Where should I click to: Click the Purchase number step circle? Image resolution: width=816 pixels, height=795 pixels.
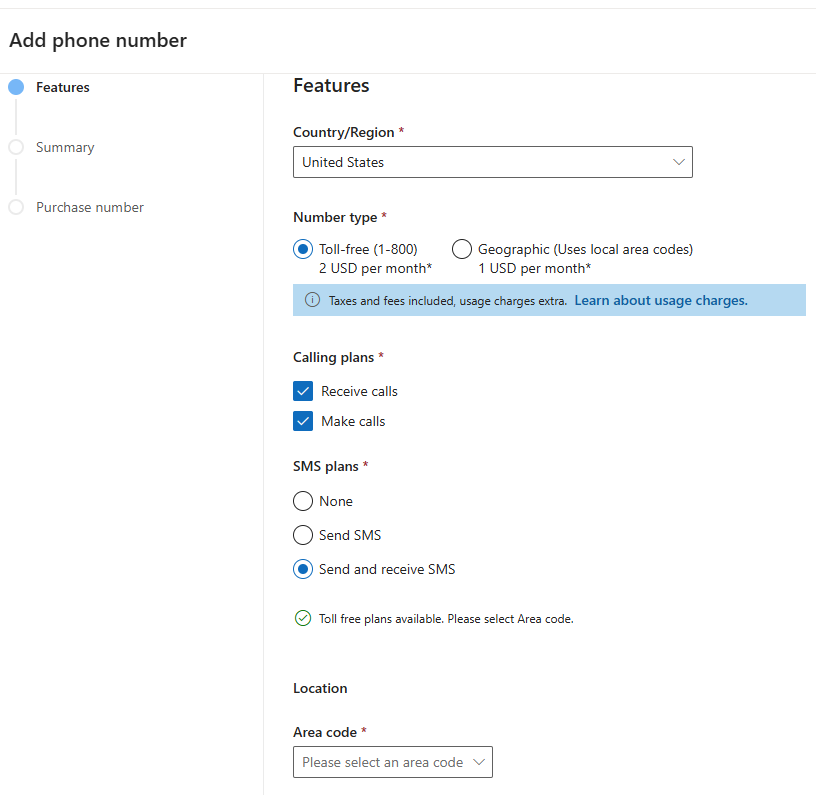coord(16,207)
